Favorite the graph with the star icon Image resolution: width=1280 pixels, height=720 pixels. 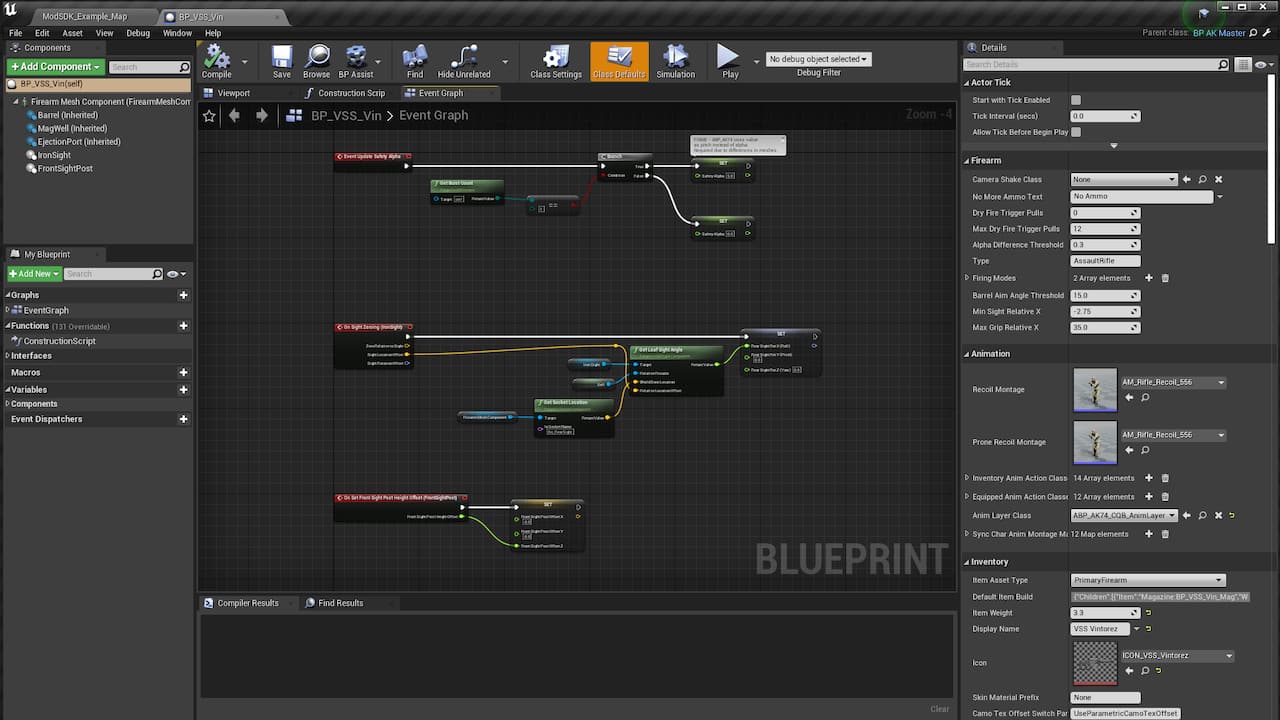(209, 115)
